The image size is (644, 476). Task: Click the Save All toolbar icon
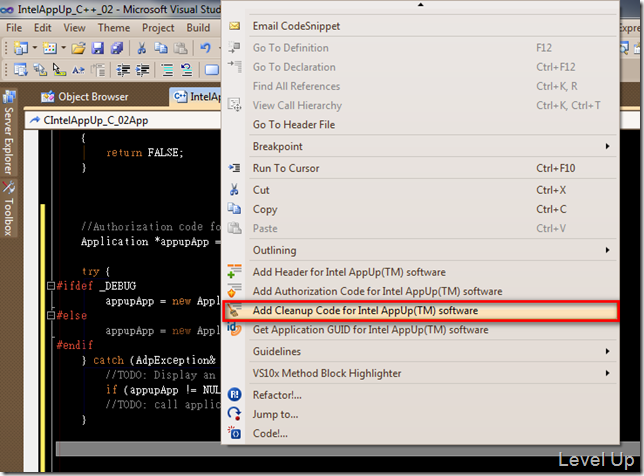117,48
